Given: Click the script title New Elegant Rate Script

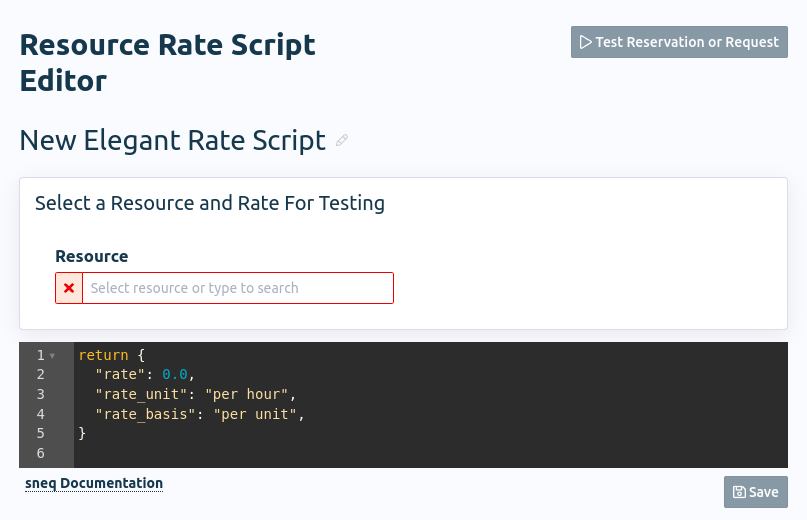Looking at the screenshot, I should click(x=172, y=140).
